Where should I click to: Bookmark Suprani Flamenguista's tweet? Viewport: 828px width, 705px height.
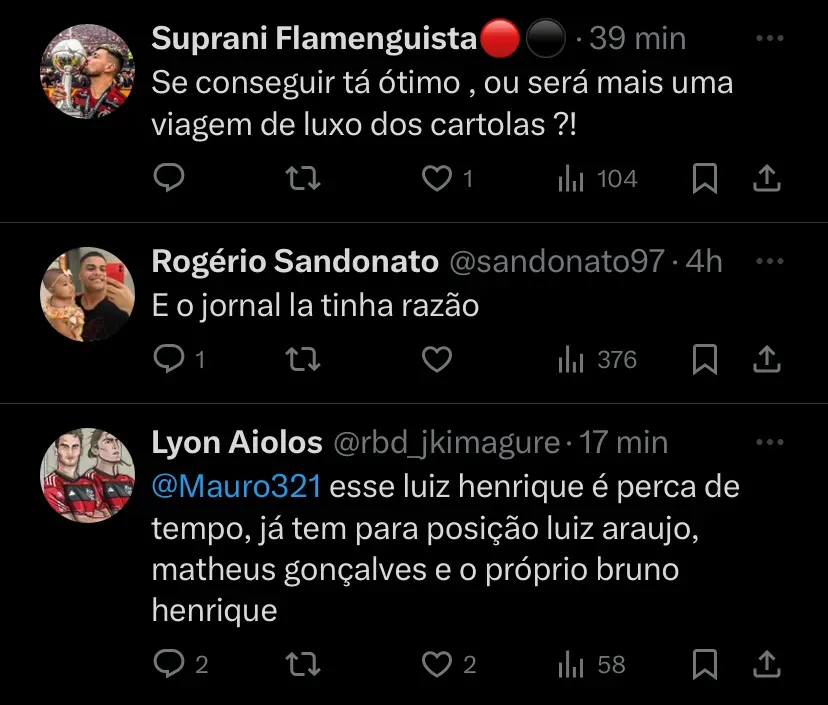705,179
